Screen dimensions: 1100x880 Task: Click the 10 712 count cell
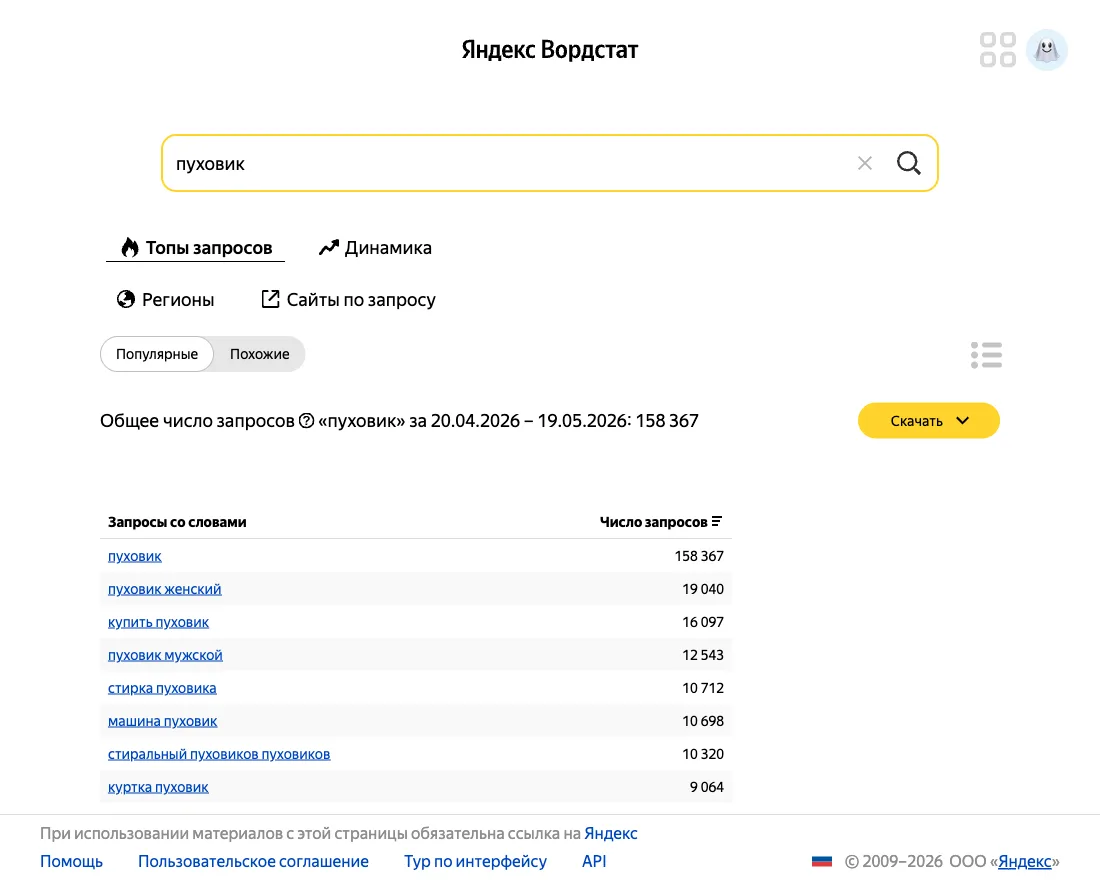point(703,688)
